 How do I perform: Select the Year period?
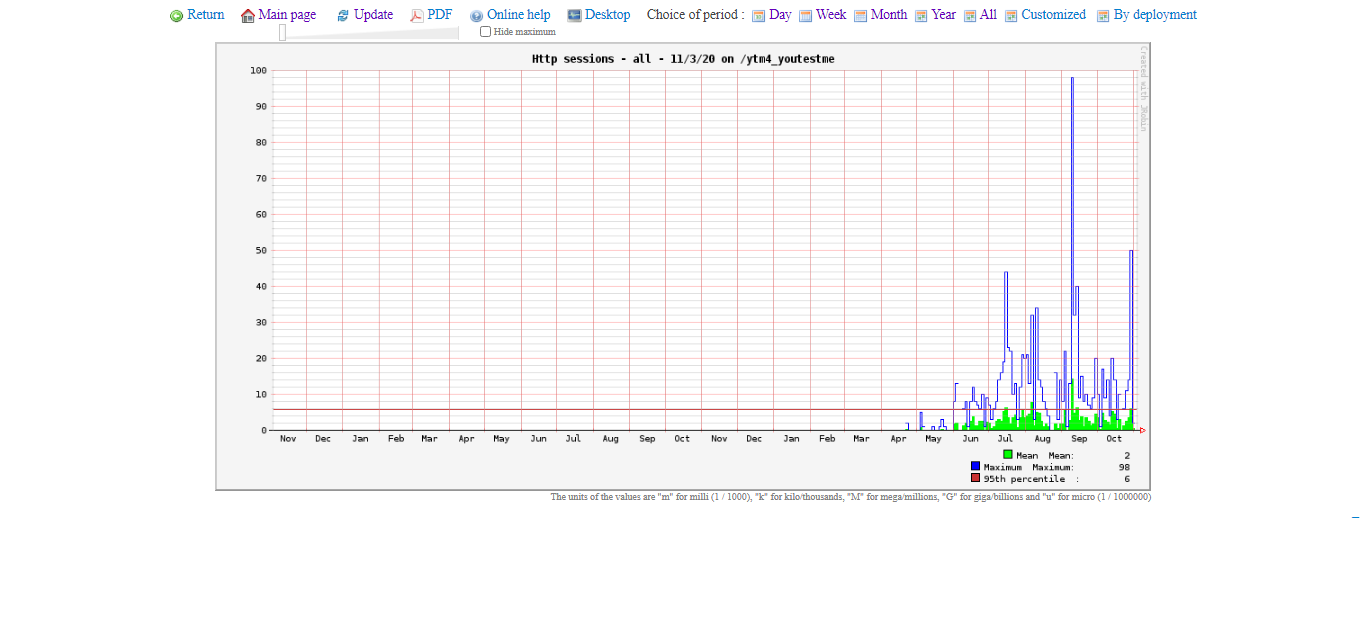943,15
